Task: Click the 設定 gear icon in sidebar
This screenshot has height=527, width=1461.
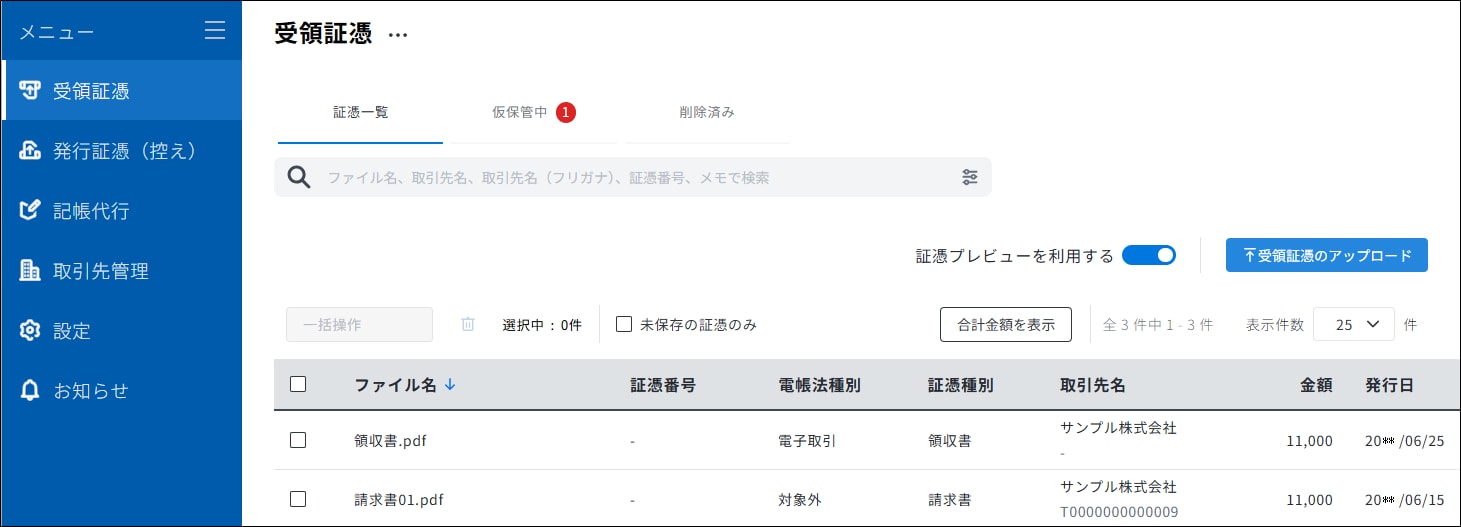Action: (31, 330)
